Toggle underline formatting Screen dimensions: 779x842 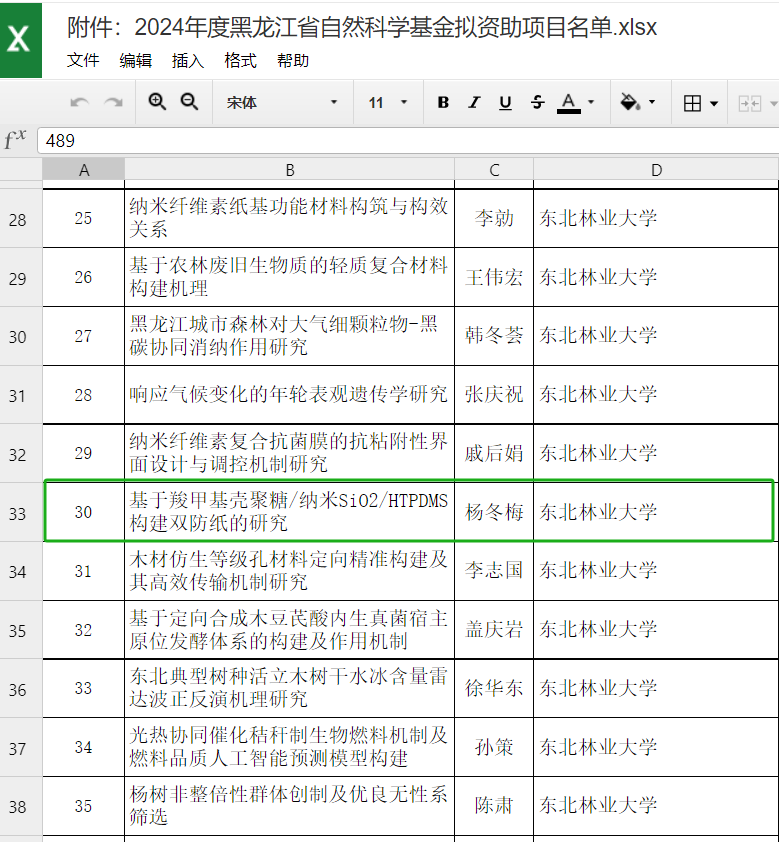pyautogui.click(x=505, y=103)
